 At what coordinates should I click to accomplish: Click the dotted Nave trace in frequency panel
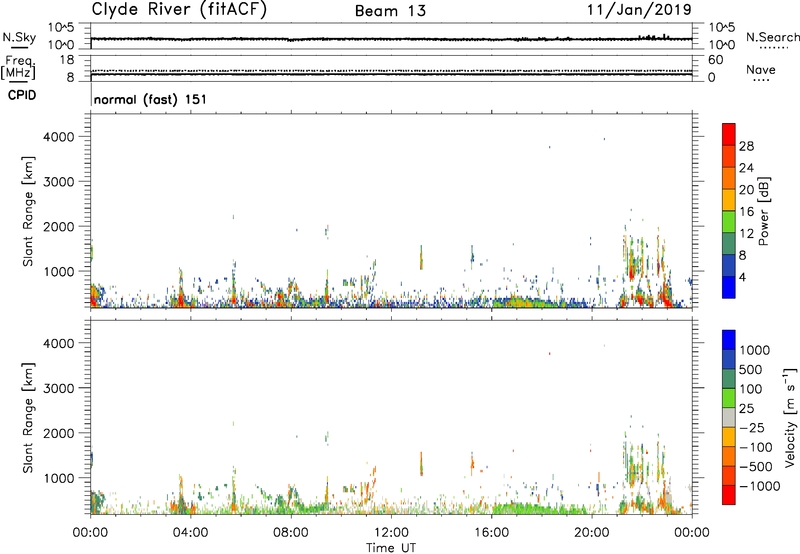tap(391, 71)
